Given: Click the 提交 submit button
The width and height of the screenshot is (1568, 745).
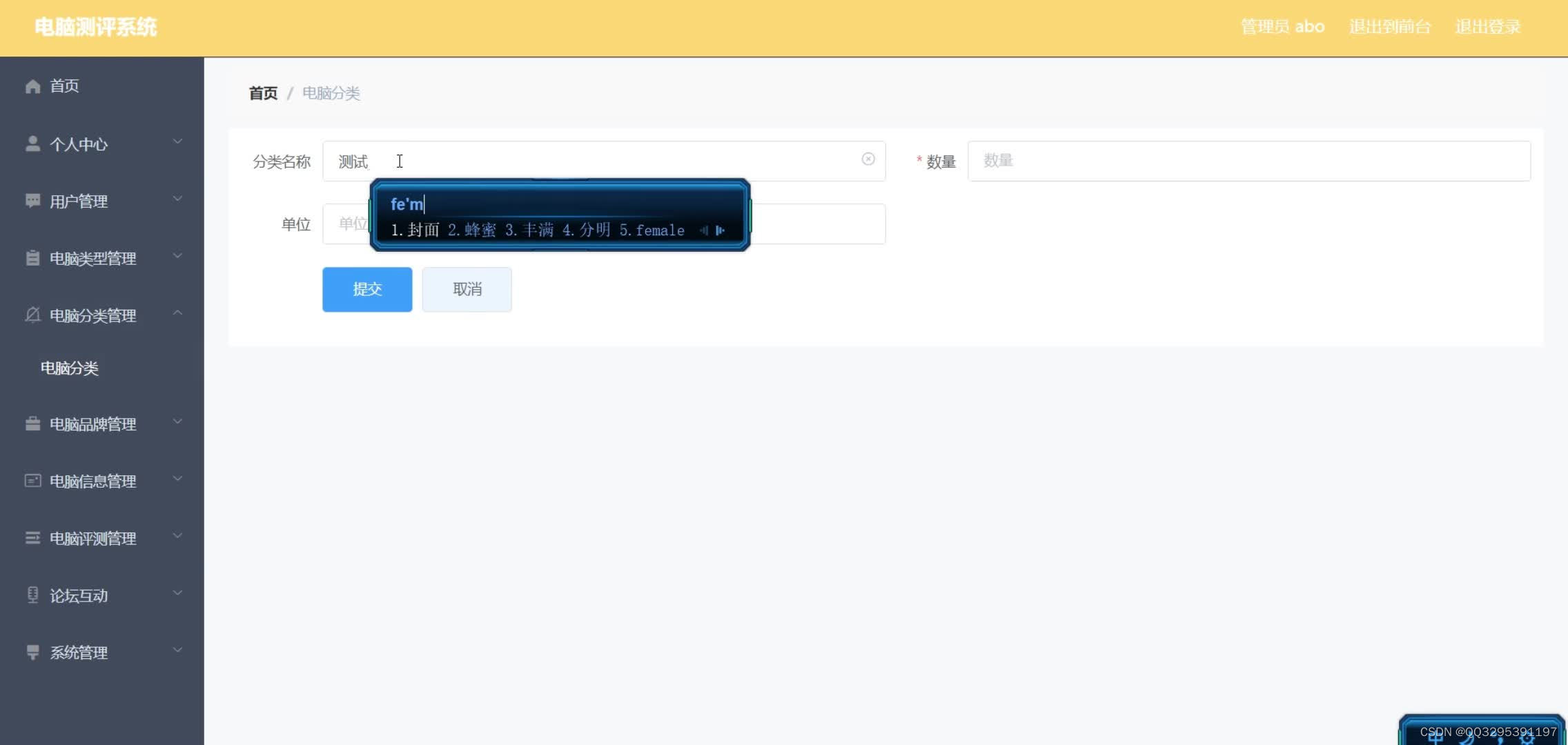Looking at the screenshot, I should pyautogui.click(x=367, y=290).
